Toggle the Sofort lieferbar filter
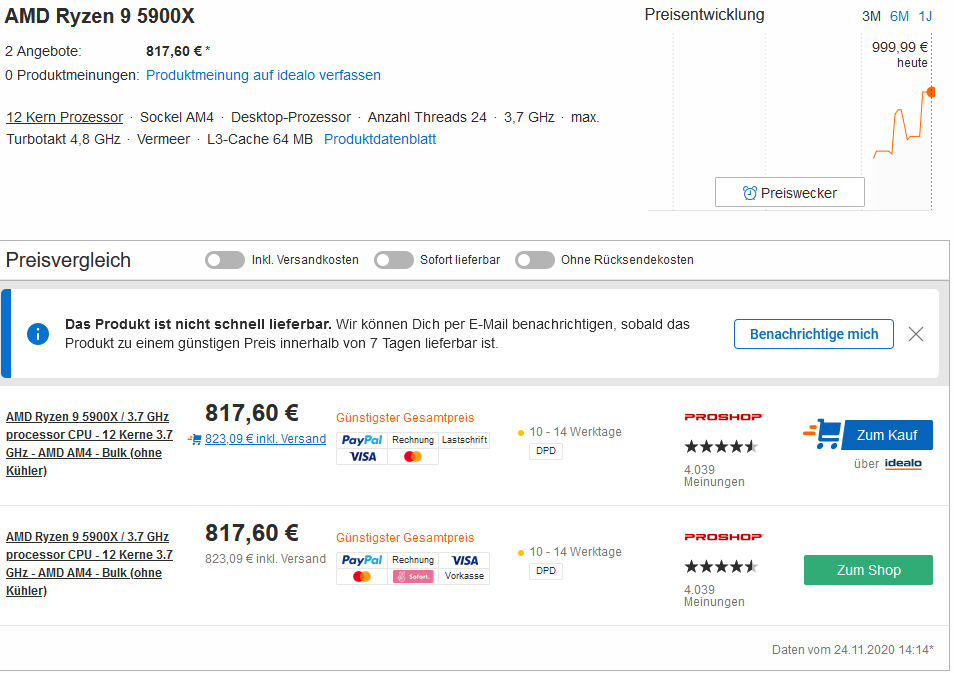954x673 pixels. [394, 260]
